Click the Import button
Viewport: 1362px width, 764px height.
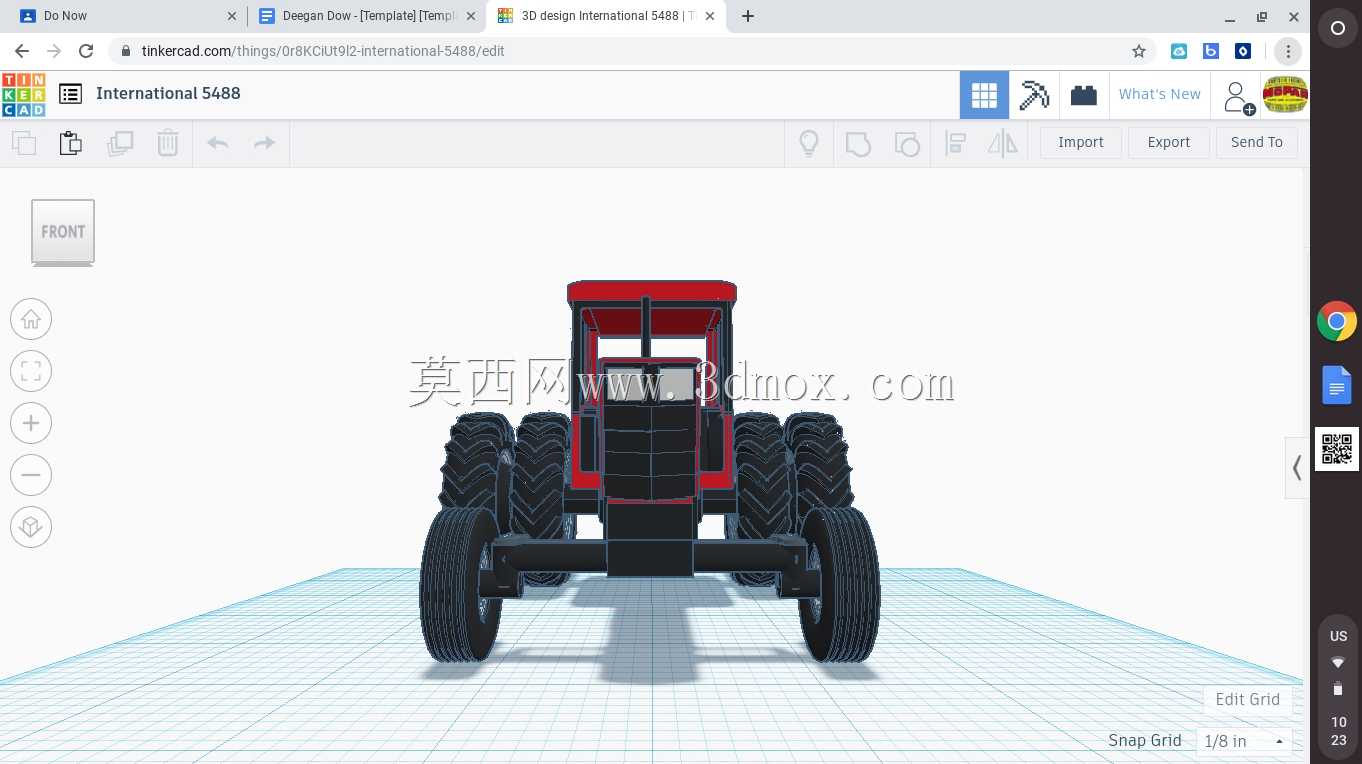tap(1081, 142)
